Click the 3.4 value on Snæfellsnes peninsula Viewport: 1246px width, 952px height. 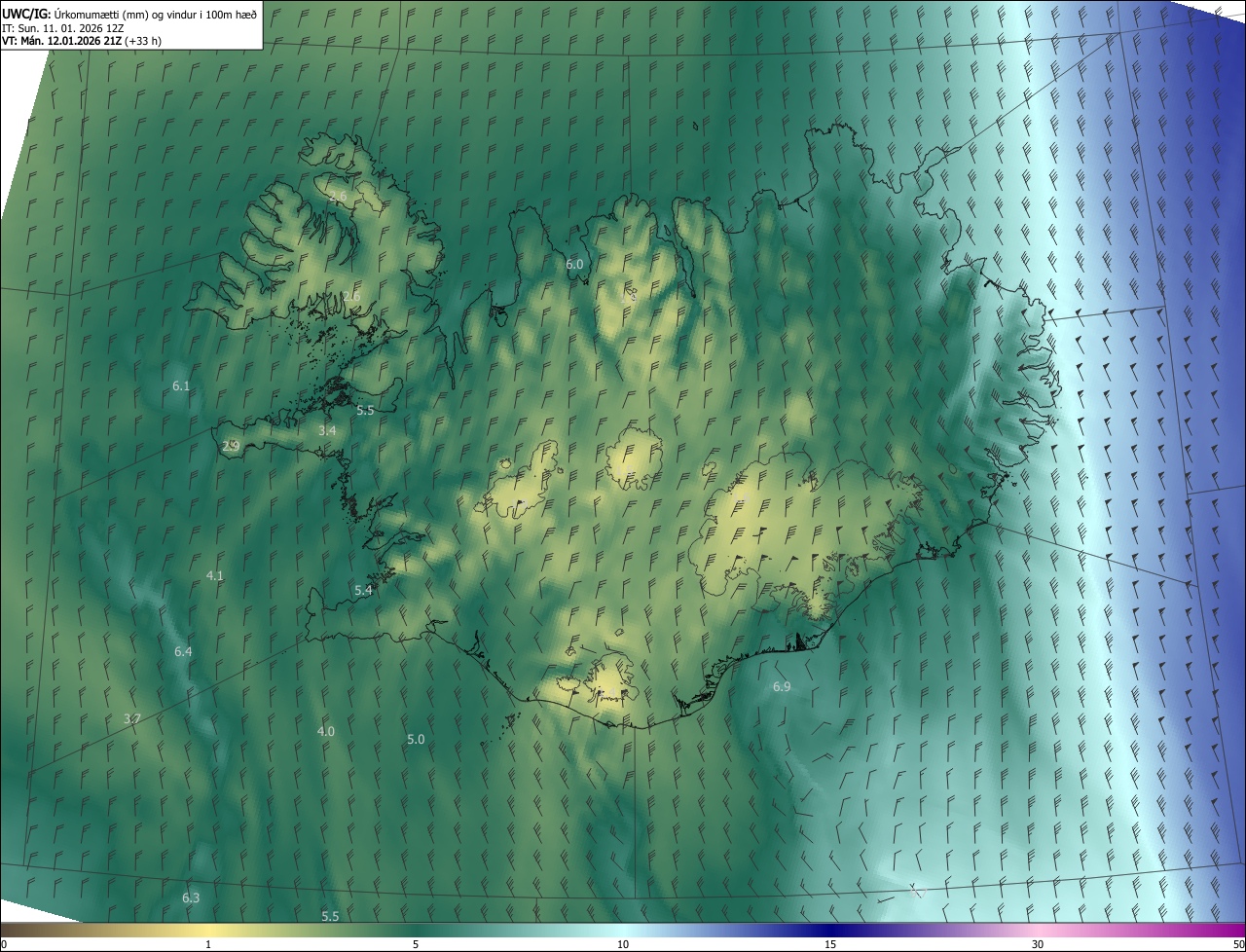pyautogui.click(x=327, y=430)
